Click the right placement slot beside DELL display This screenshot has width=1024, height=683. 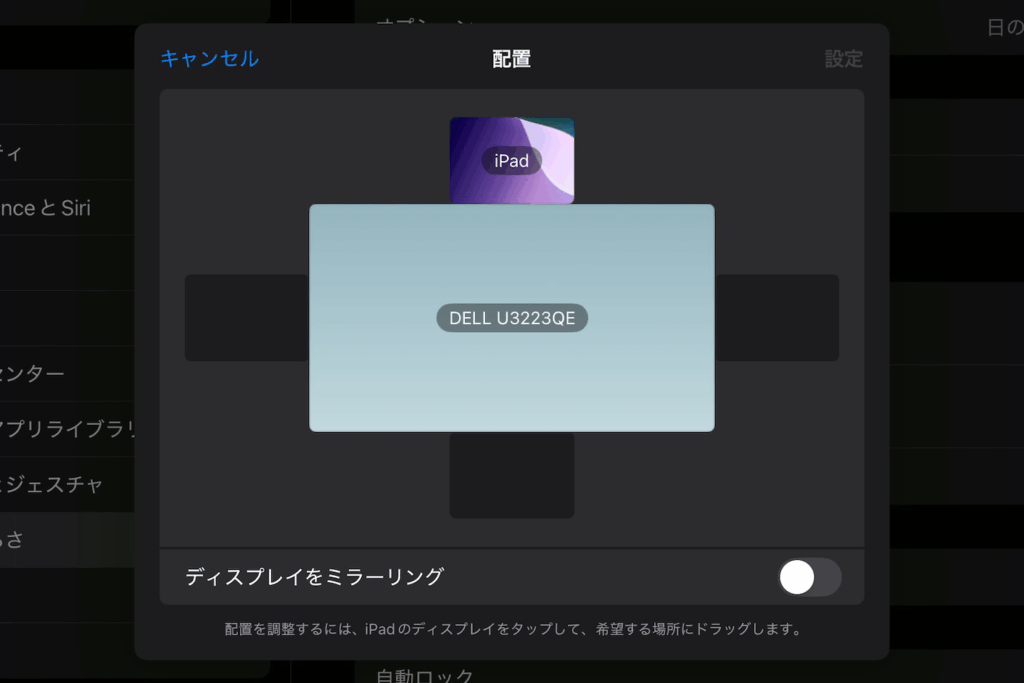click(x=777, y=318)
